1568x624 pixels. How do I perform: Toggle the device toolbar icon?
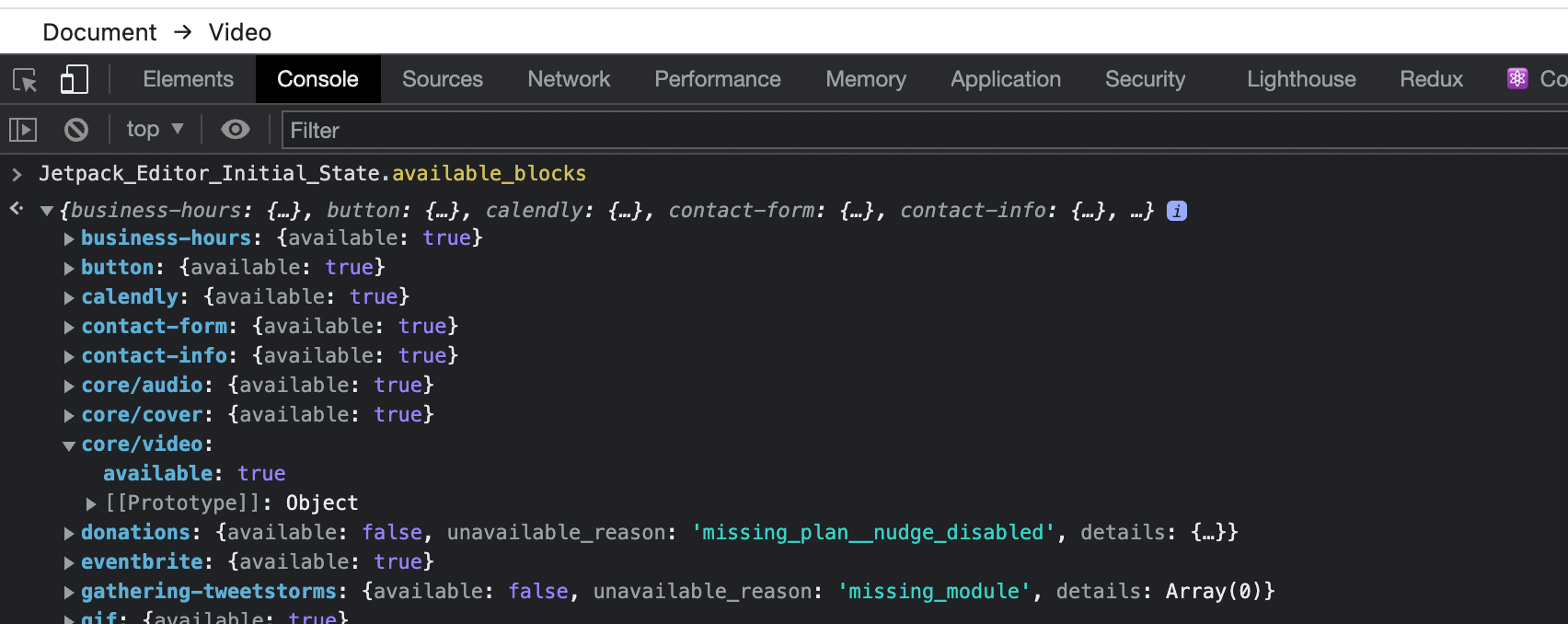pos(74,79)
